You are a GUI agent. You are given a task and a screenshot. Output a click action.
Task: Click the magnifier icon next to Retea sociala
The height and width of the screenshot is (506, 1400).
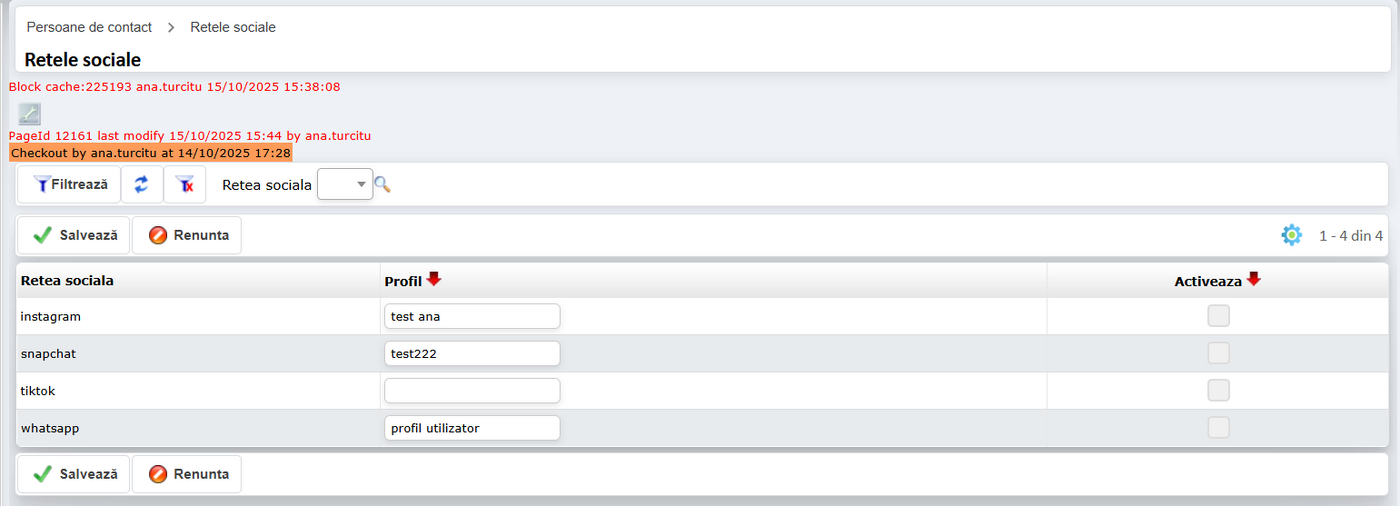[x=382, y=185]
